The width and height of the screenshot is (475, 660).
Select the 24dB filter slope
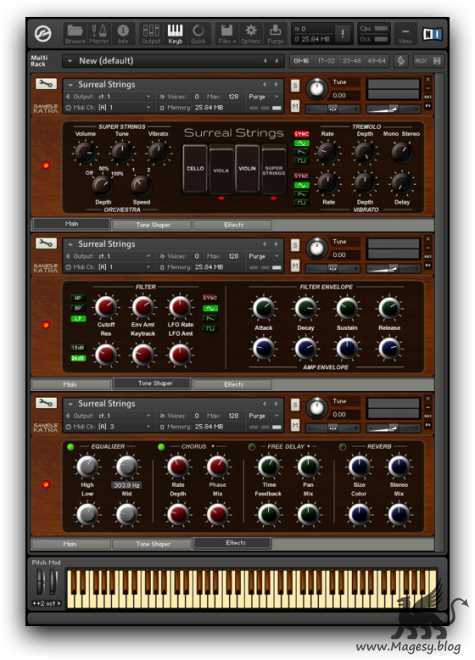(78, 358)
